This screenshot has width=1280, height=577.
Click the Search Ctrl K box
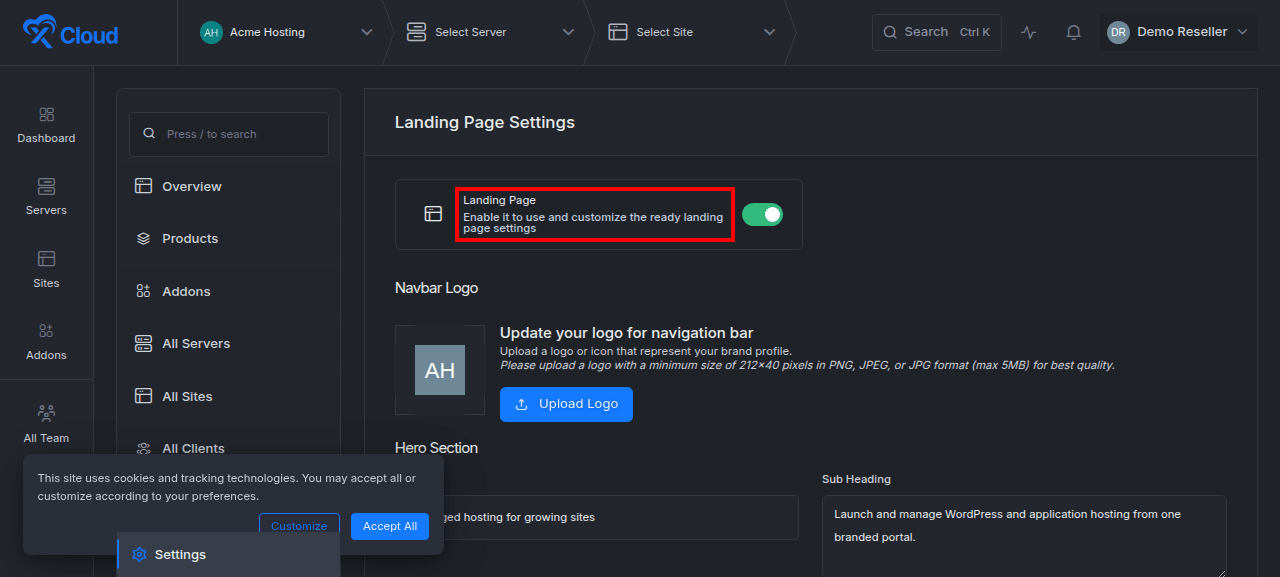[936, 32]
